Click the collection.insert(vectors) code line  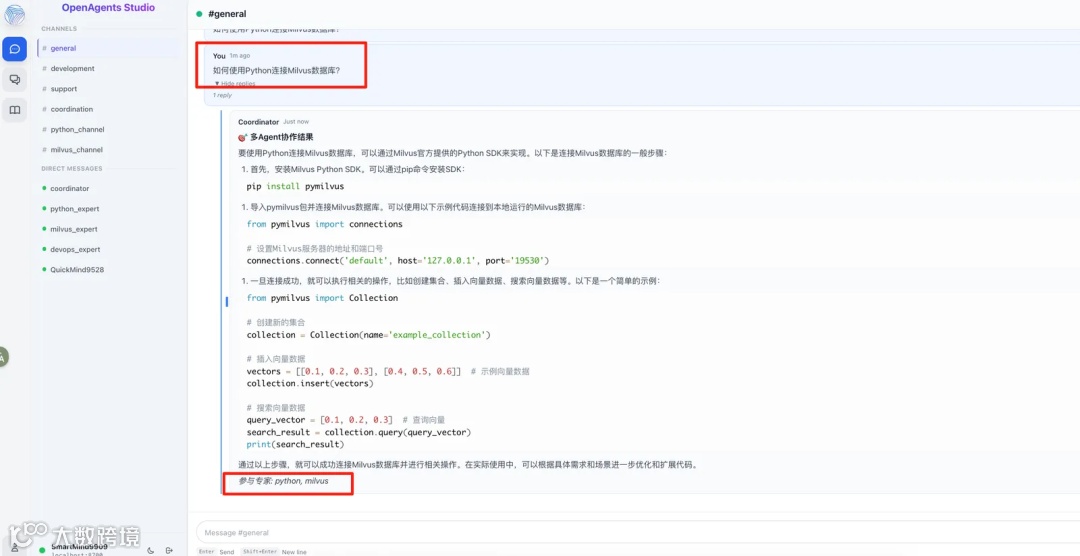(x=310, y=384)
